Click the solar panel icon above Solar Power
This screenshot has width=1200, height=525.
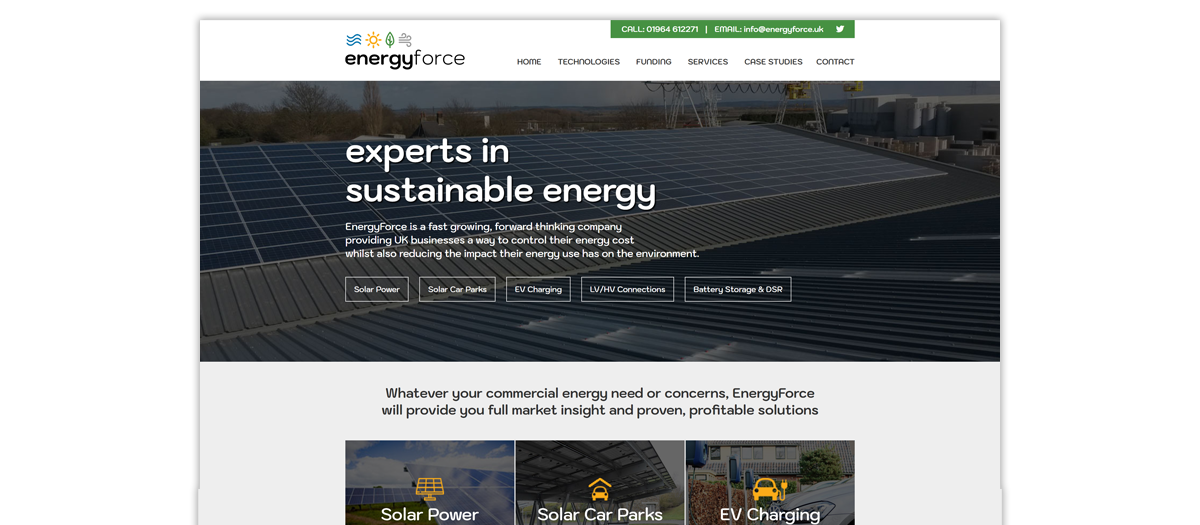(x=430, y=488)
